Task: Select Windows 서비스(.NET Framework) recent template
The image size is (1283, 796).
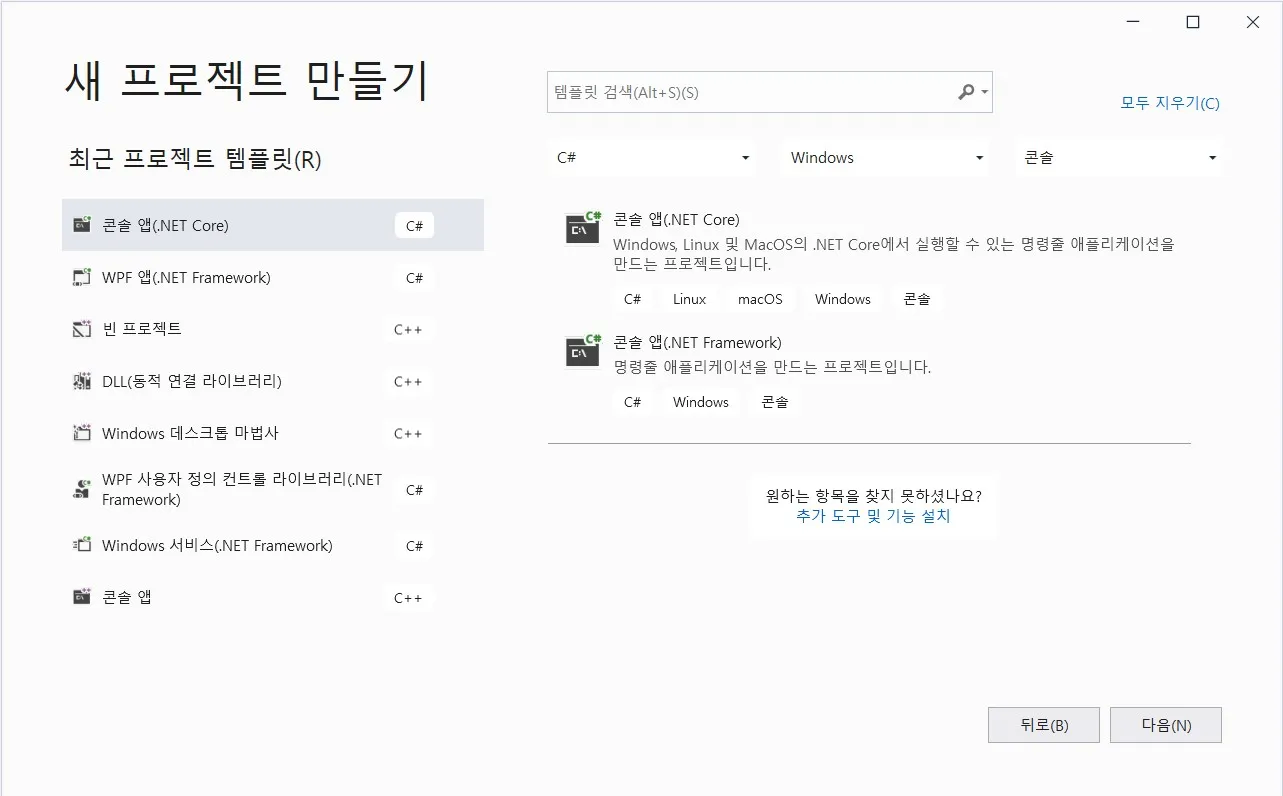Action: (x=273, y=545)
